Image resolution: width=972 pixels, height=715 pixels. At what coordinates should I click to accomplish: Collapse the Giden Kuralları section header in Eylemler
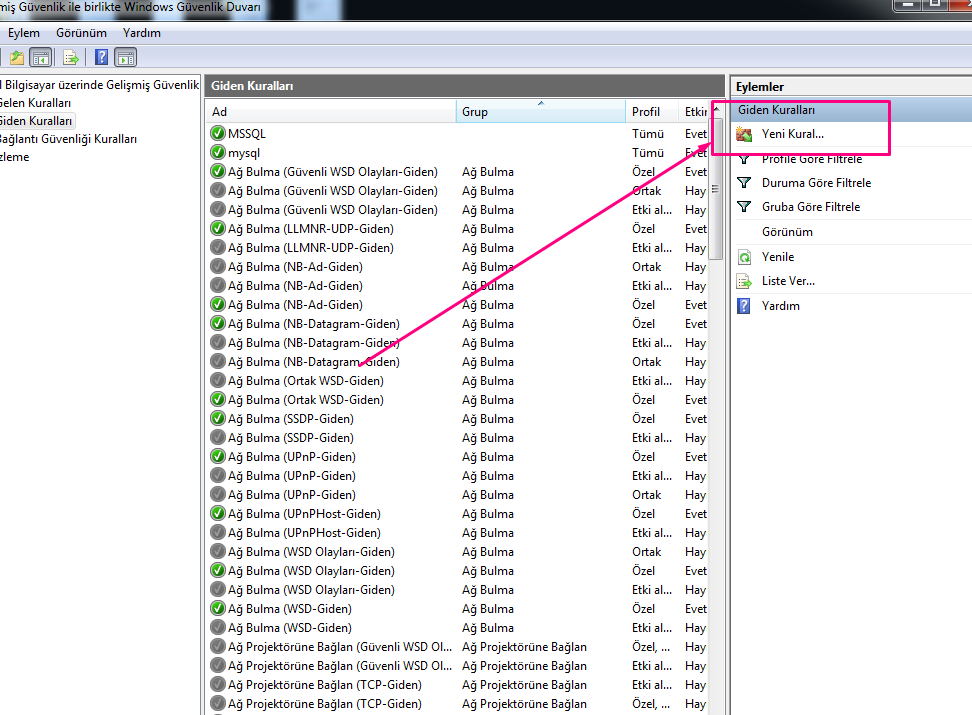tap(851, 110)
